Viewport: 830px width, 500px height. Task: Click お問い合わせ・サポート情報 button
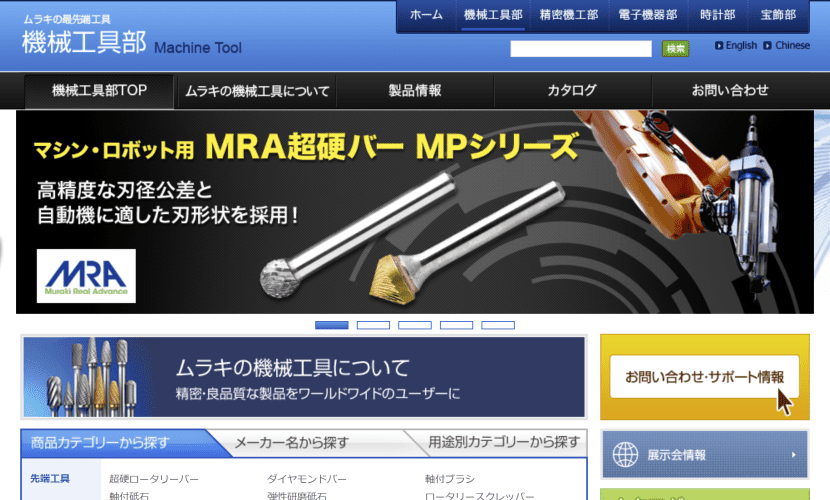705,377
